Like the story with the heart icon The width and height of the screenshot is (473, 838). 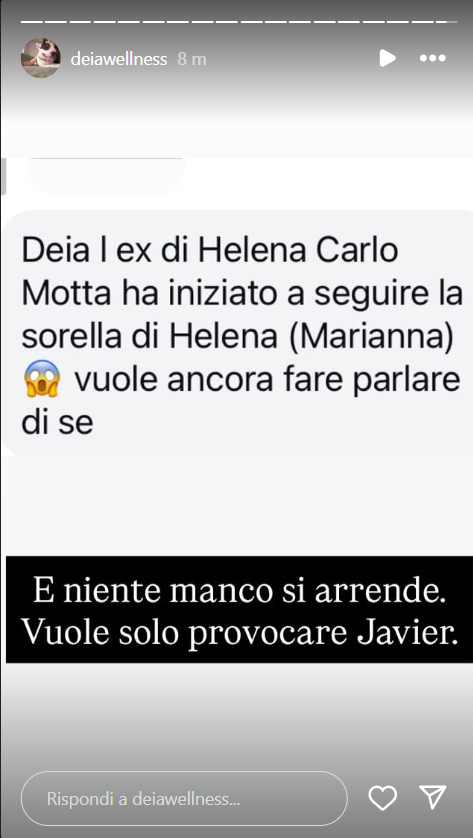[x=383, y=798]
